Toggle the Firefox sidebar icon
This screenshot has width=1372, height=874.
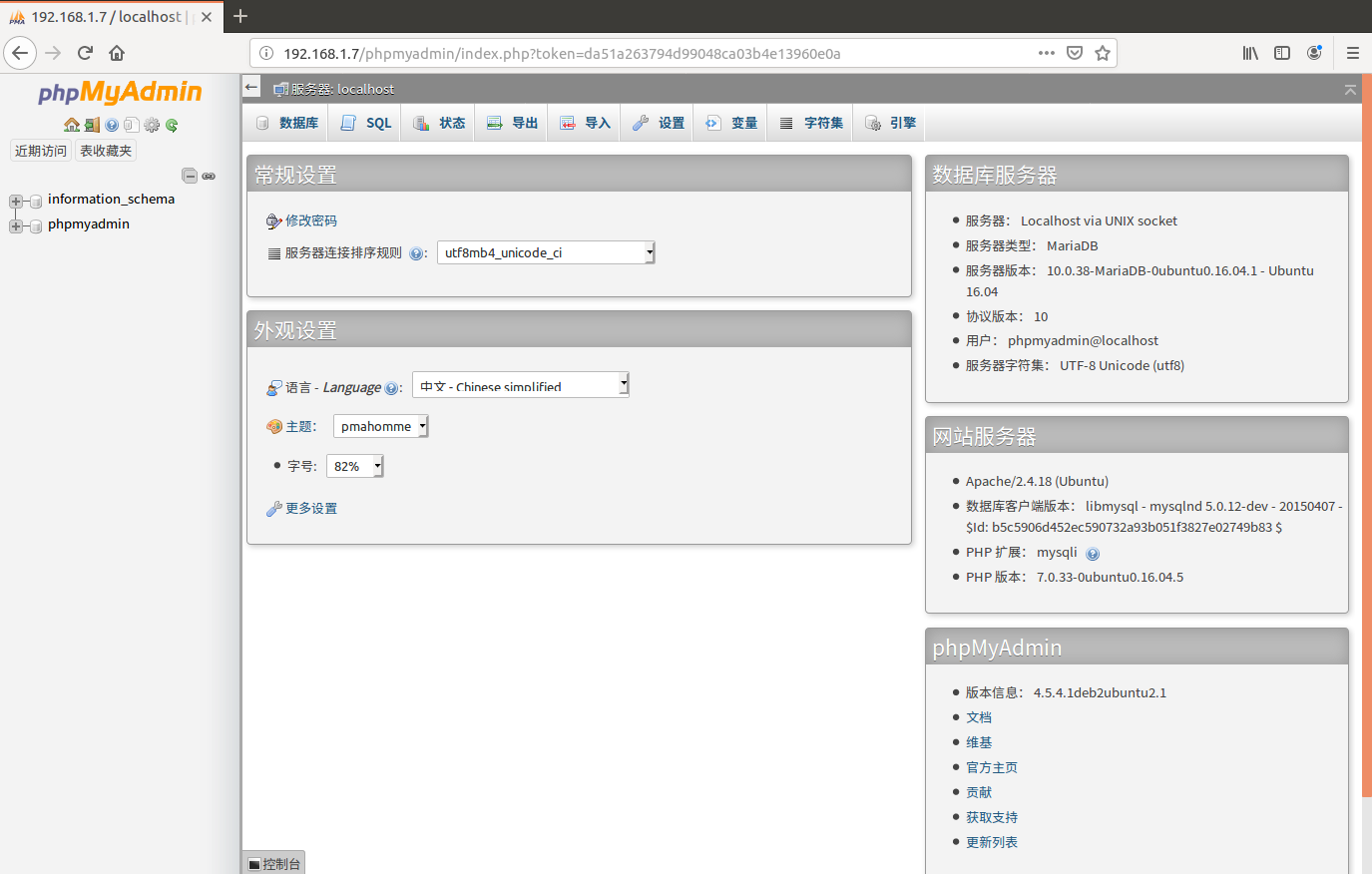tap(1282, 53)
